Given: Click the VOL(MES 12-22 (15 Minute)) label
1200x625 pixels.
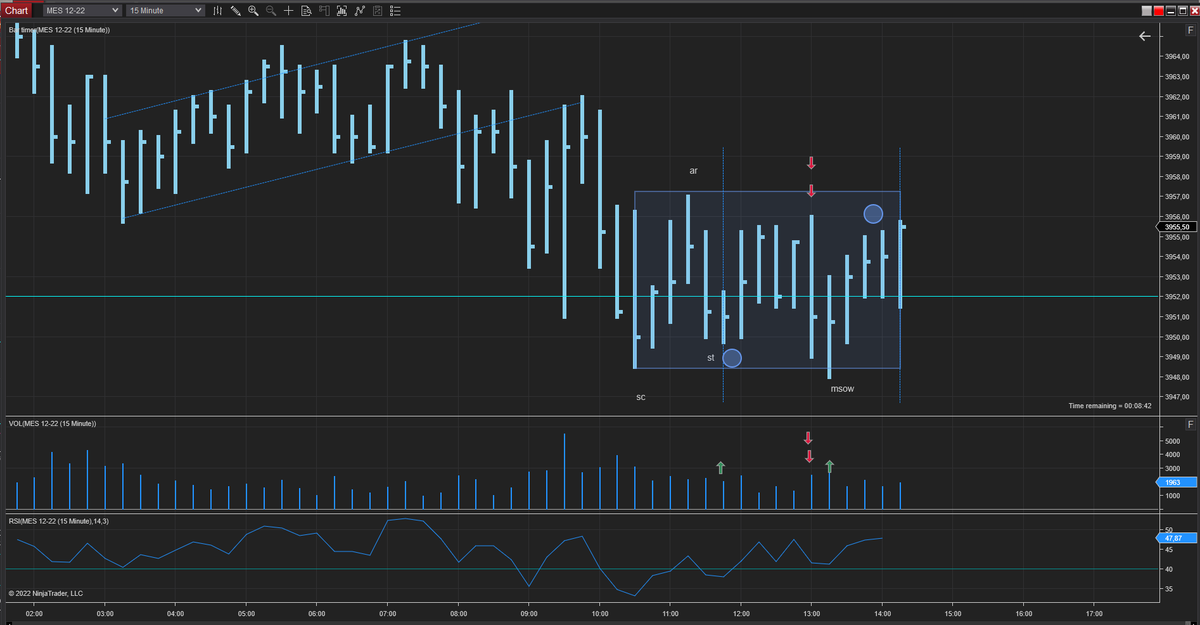Looking at the screenshot, I should (52, 424).
